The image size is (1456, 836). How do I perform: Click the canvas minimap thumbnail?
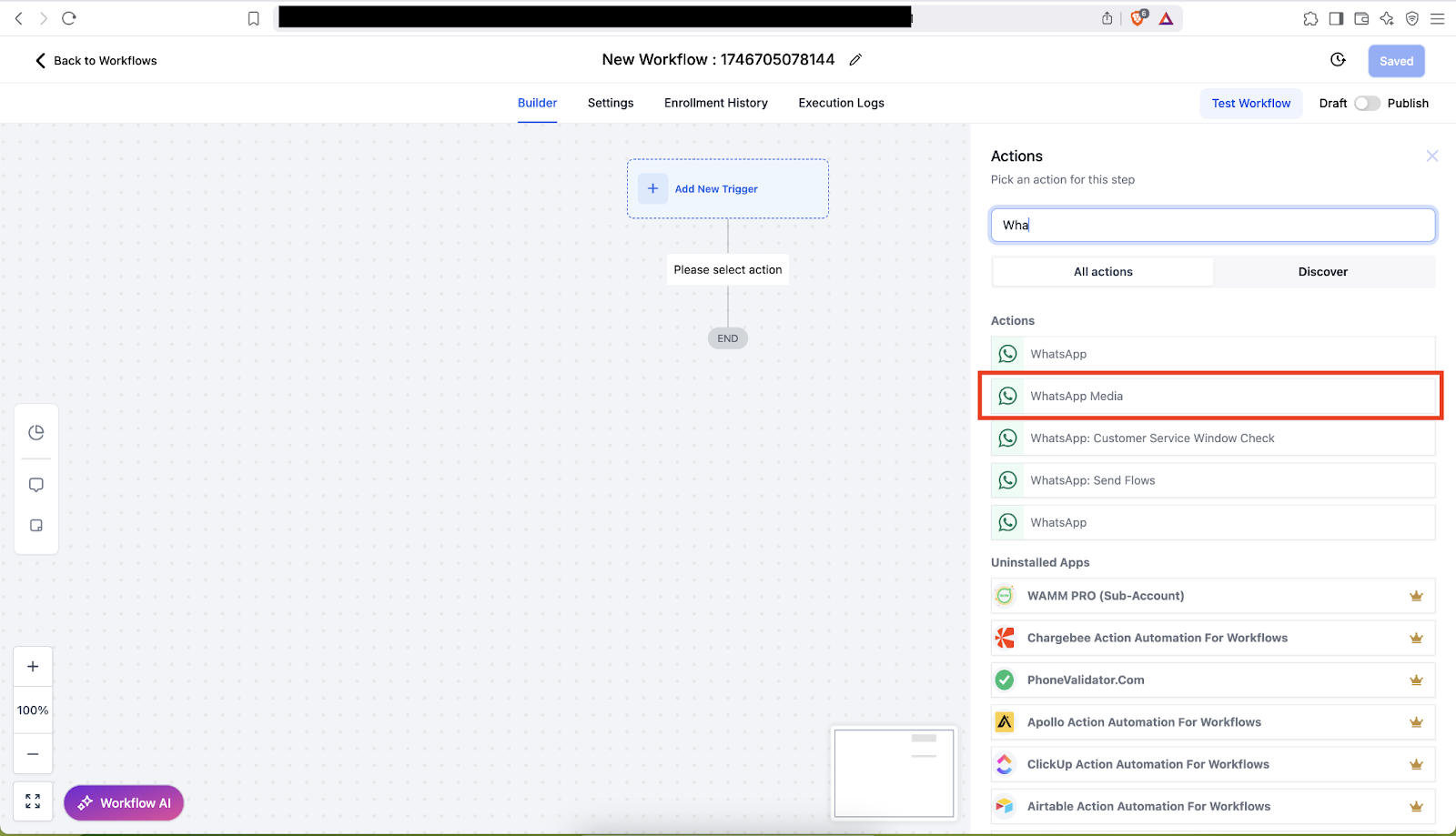coord(895,773)
